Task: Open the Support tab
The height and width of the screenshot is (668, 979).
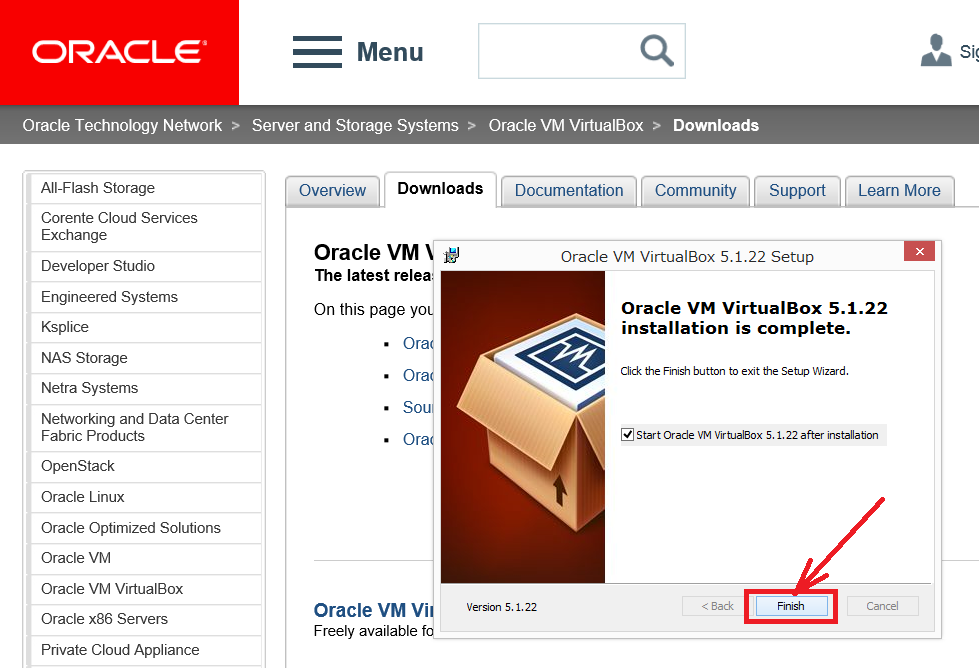Action: [x=797, y=190]
